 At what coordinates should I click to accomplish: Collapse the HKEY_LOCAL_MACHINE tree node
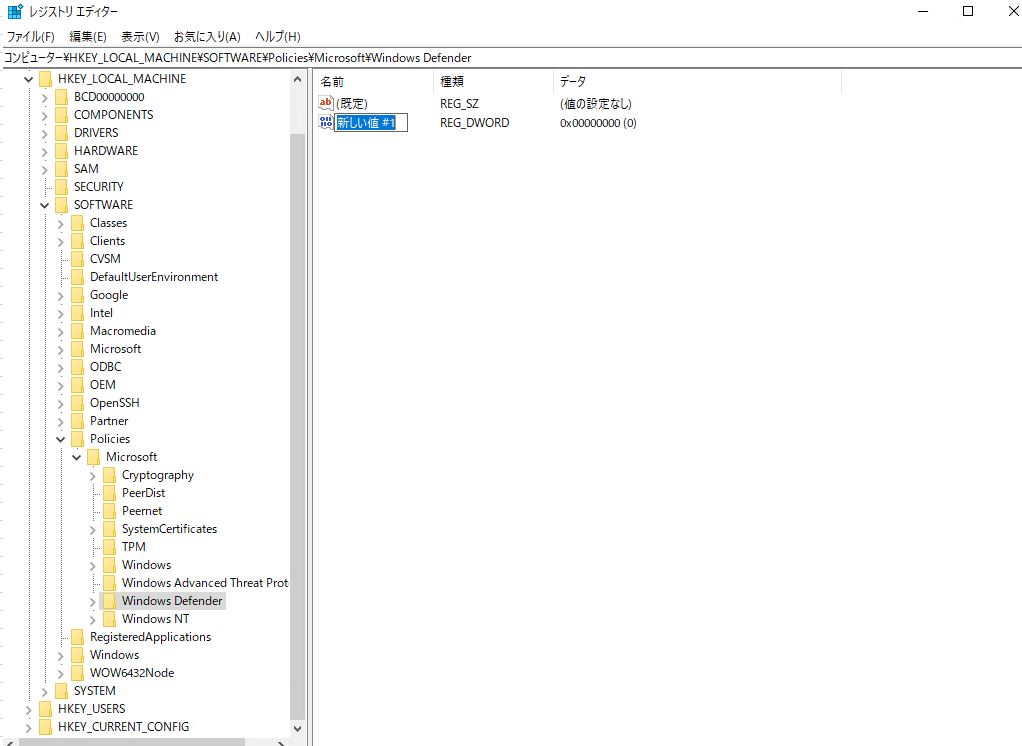28,79
